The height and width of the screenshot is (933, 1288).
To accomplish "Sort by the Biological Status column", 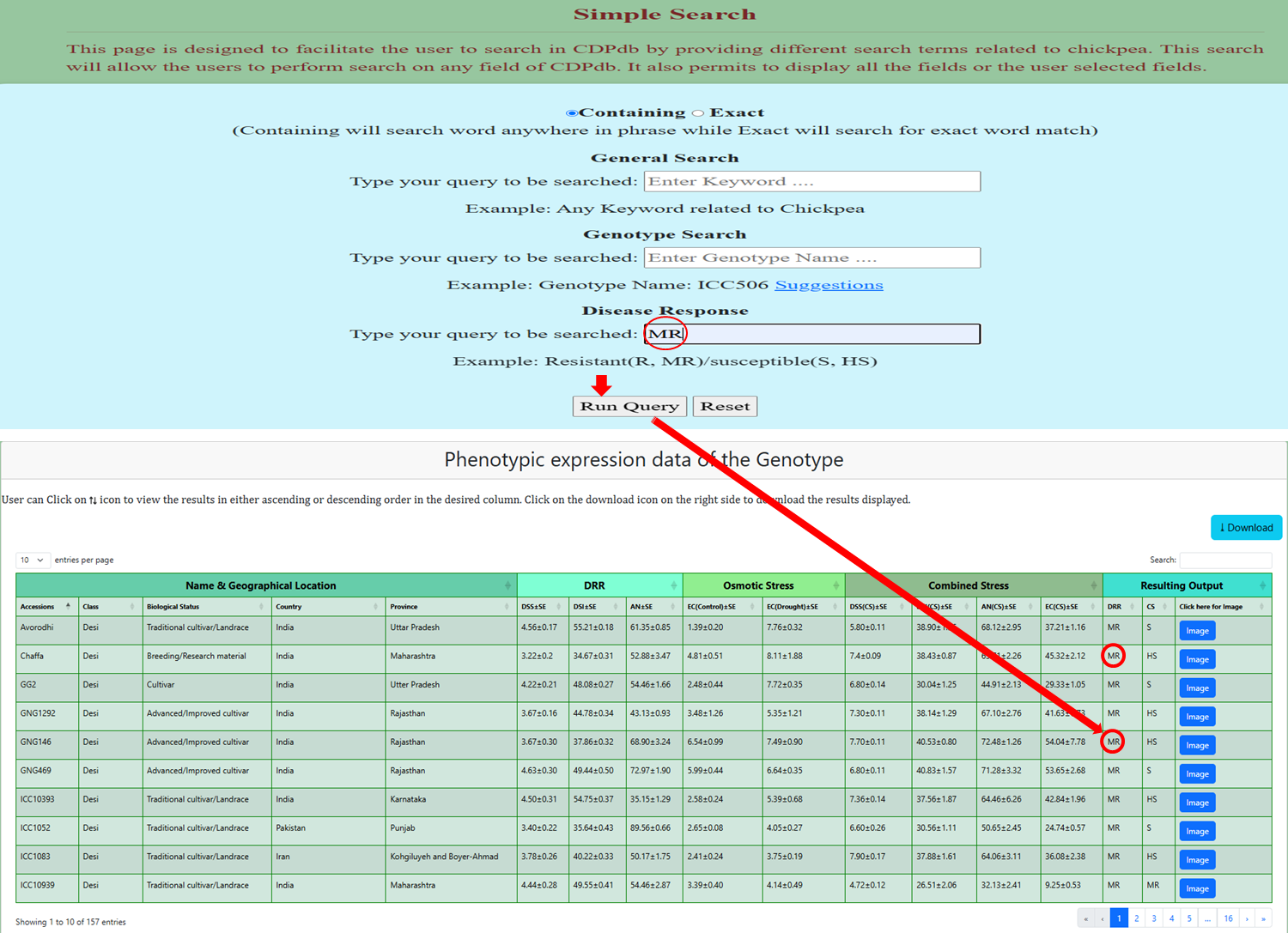I will pos(261,607).
